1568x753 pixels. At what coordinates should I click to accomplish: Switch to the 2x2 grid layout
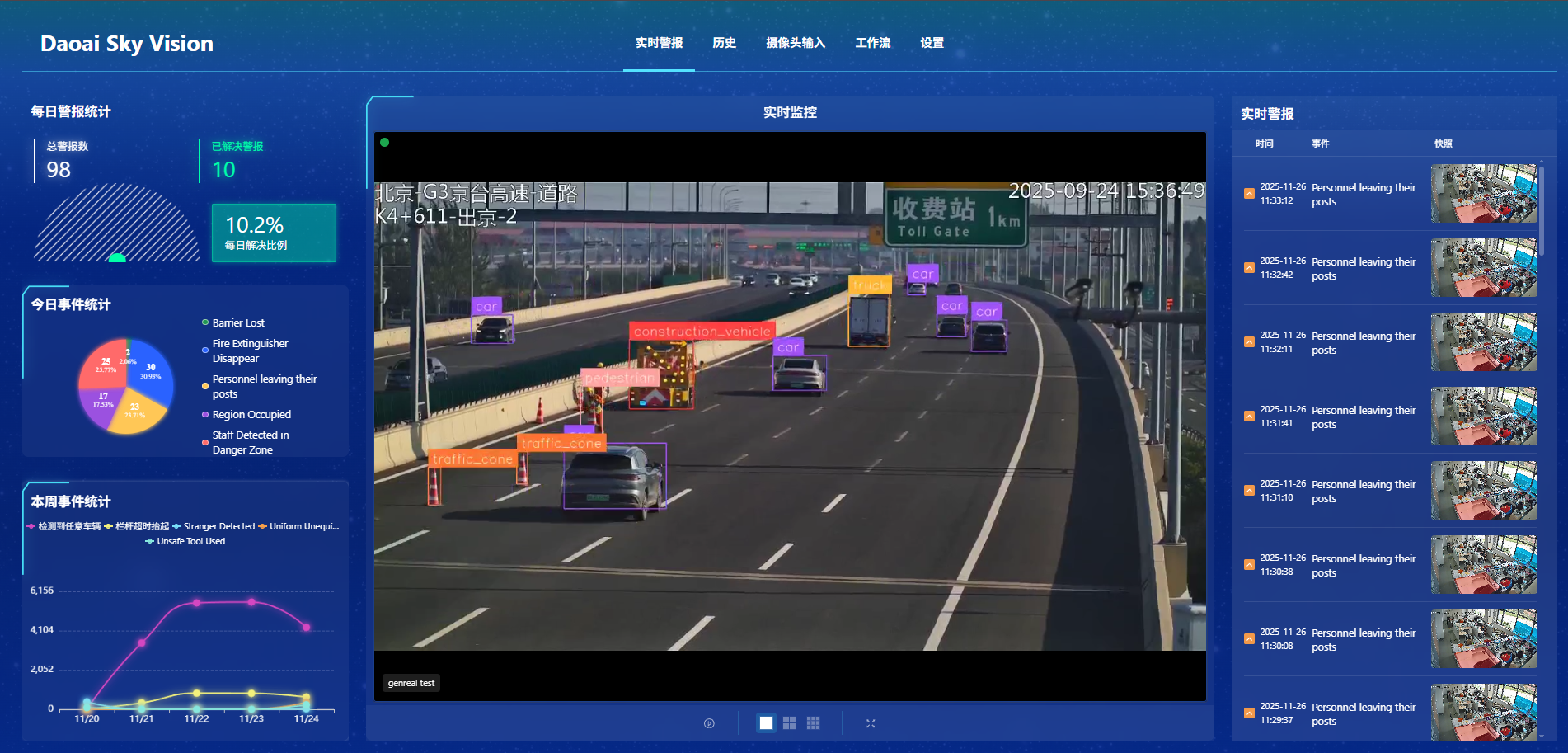click(x=789, y=723)
